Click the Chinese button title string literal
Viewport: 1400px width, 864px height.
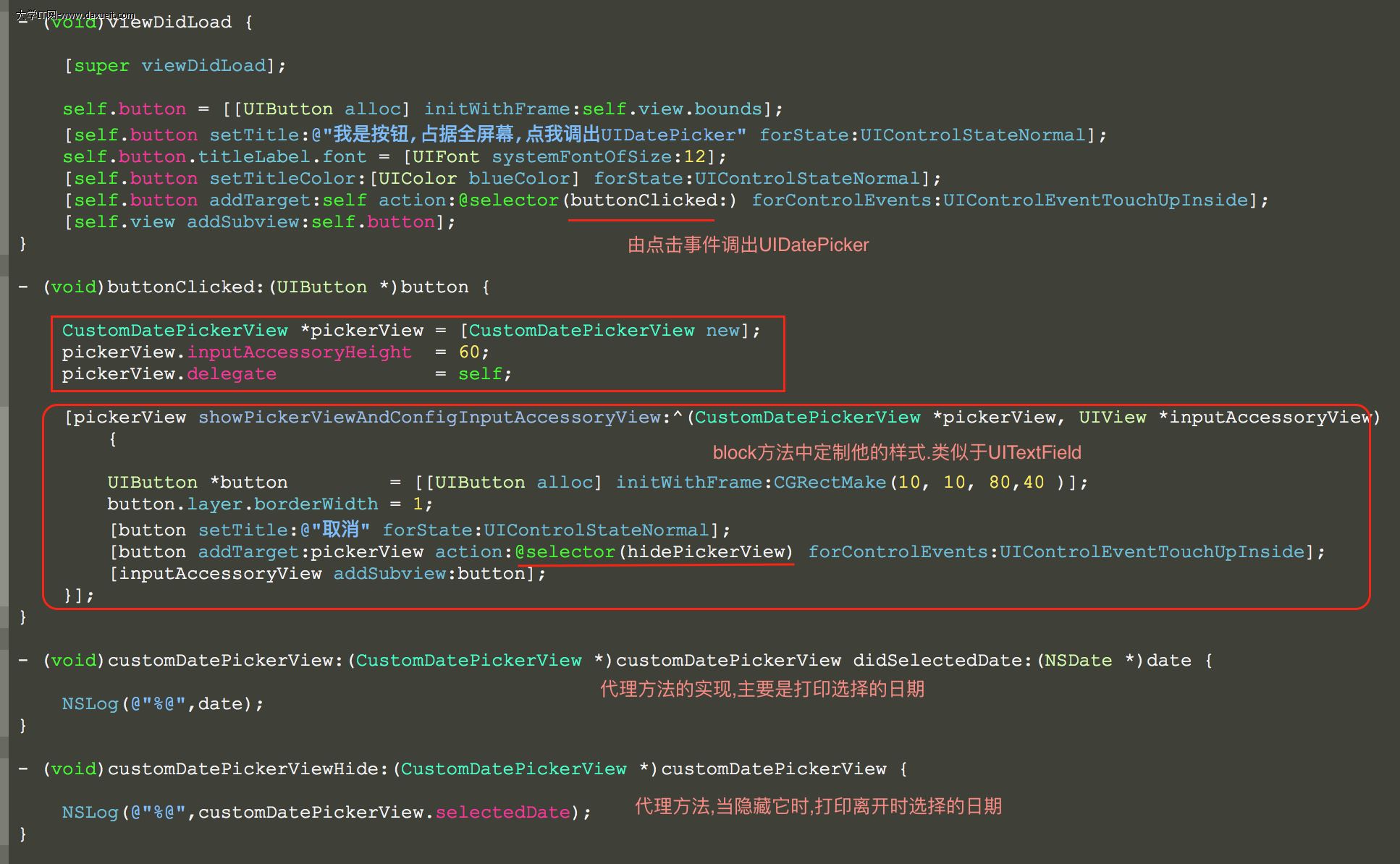pos(528,135)
